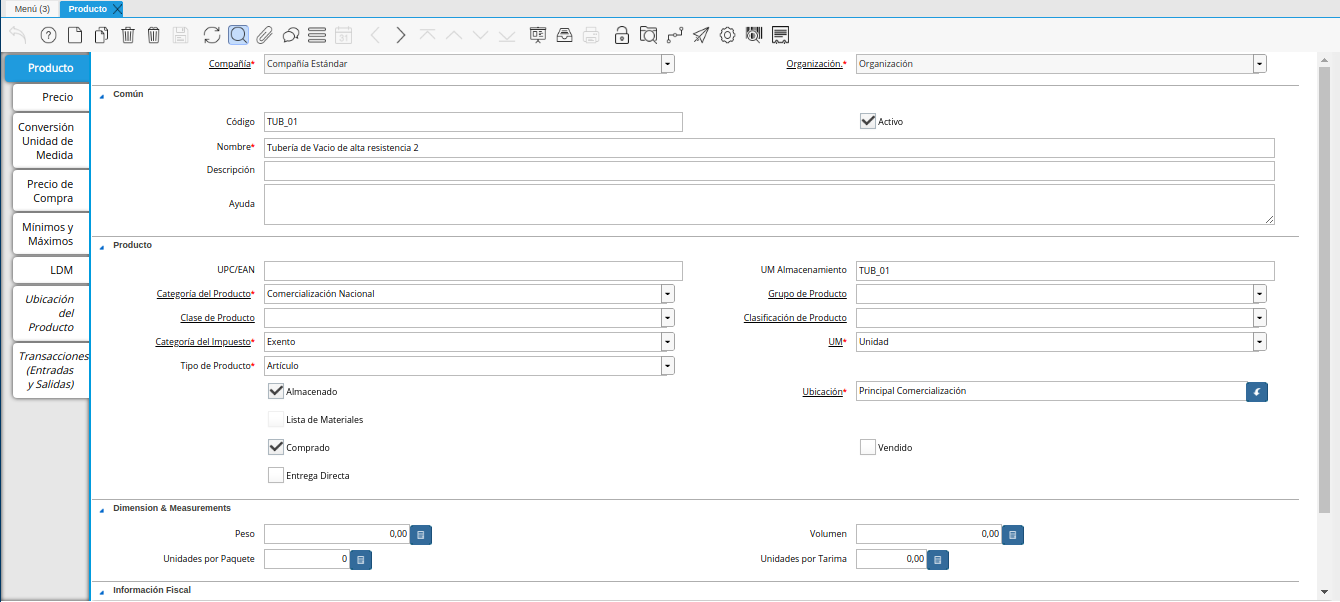Open the gear process icon in the toolbar
Screen dimensions: 1340x602
[727, 35]
